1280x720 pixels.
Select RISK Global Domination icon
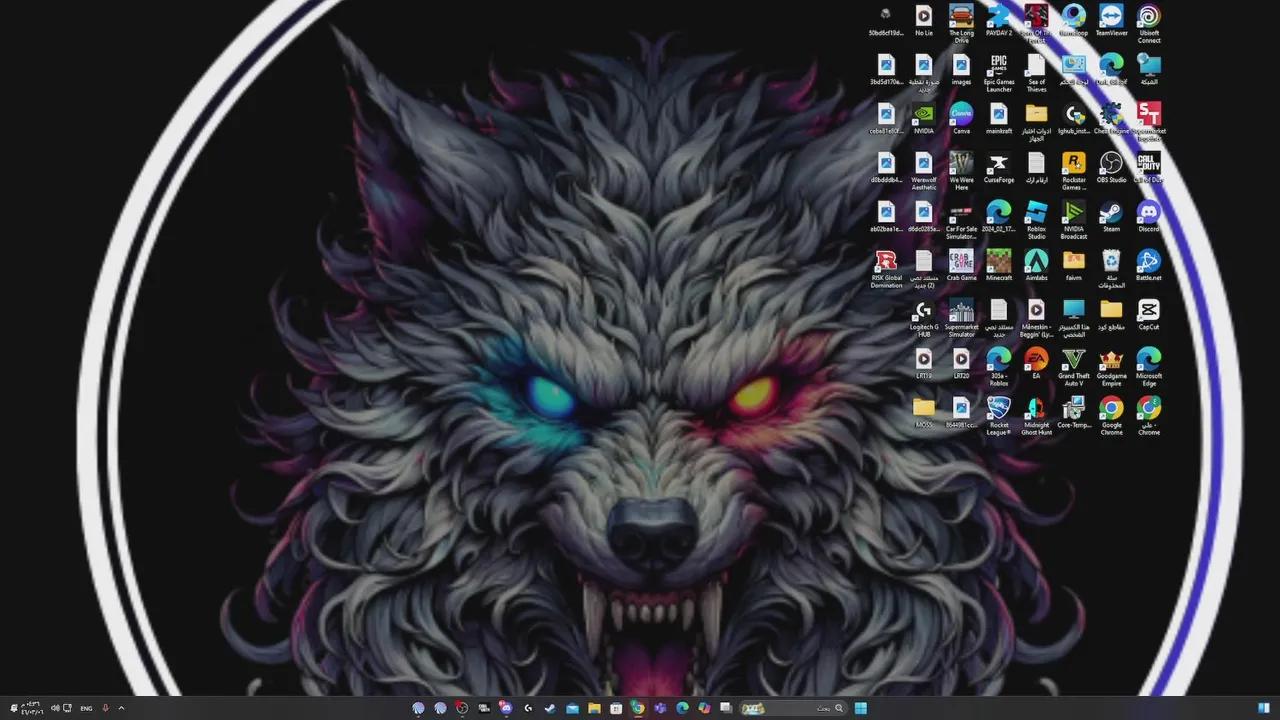pyautogui.click(x=886, y=269)
